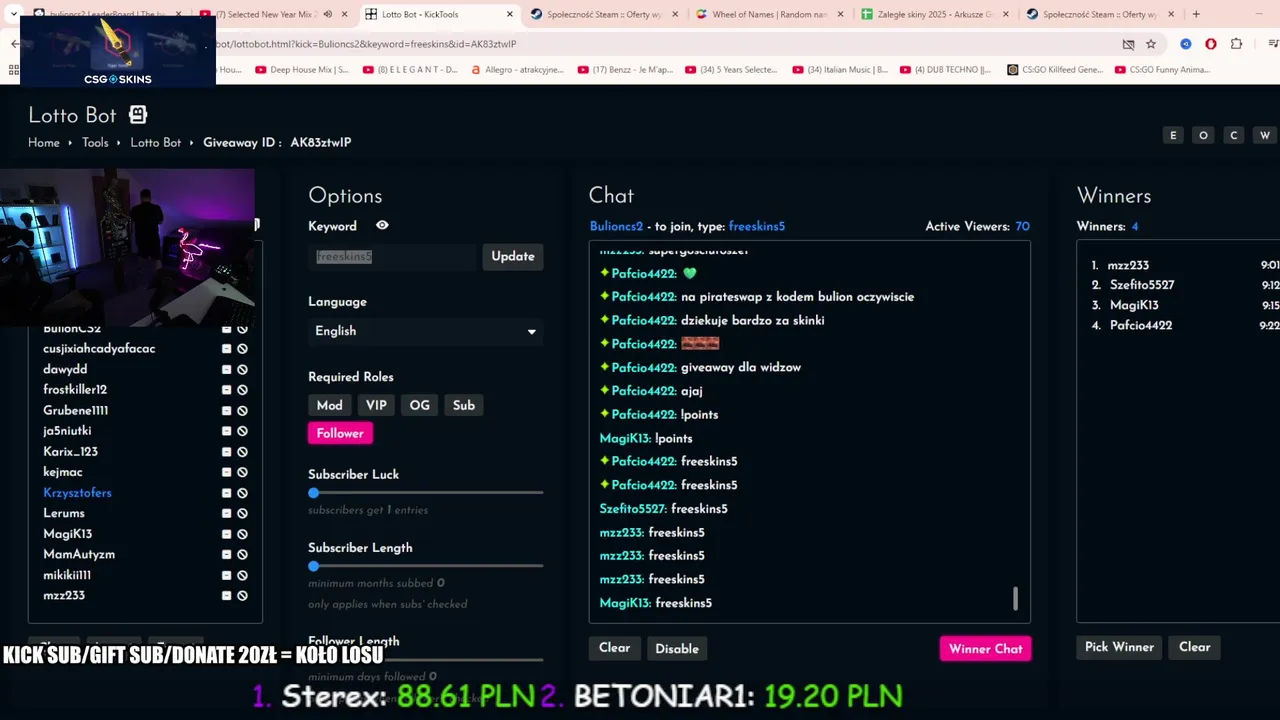Screen dimensions: 1280x720
Task: Toggle keyword visibility eye icon
Action: (382, 226)
